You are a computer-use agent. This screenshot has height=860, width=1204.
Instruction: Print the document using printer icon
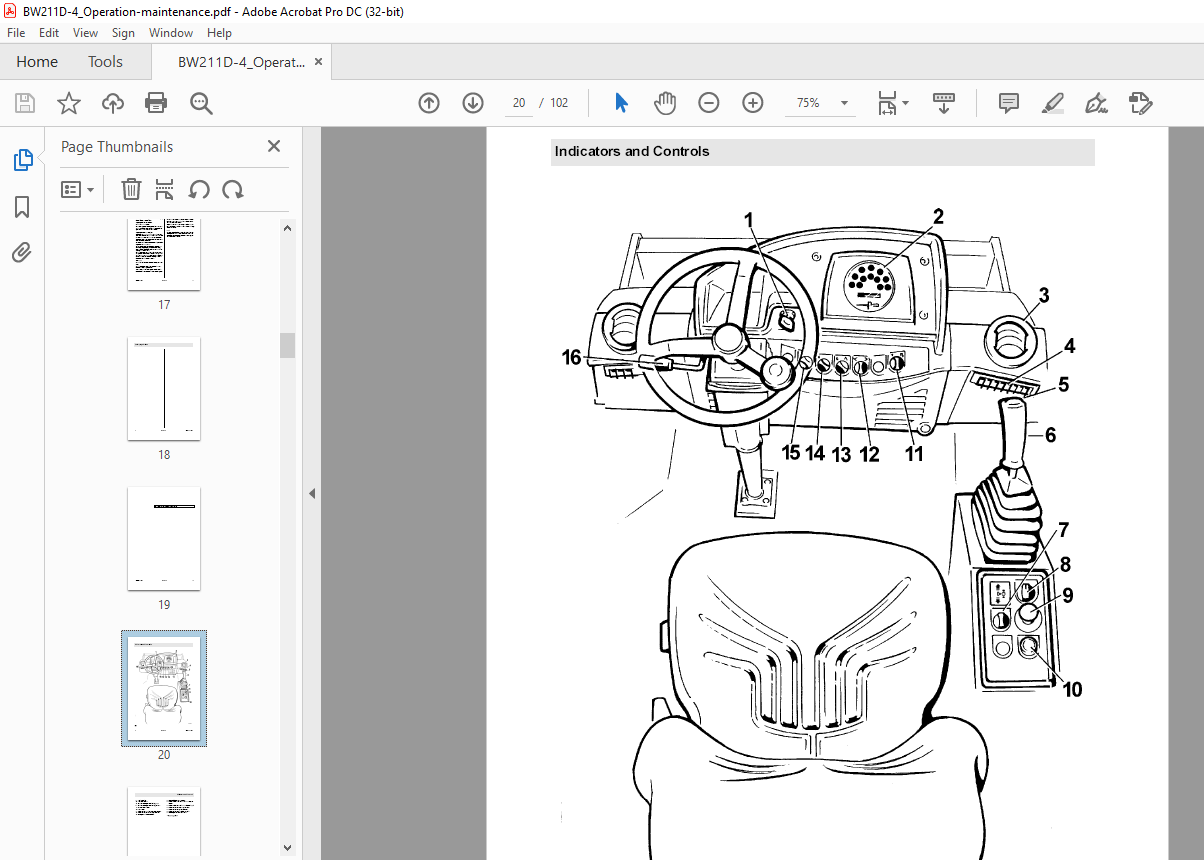click(x=156, y=103)
